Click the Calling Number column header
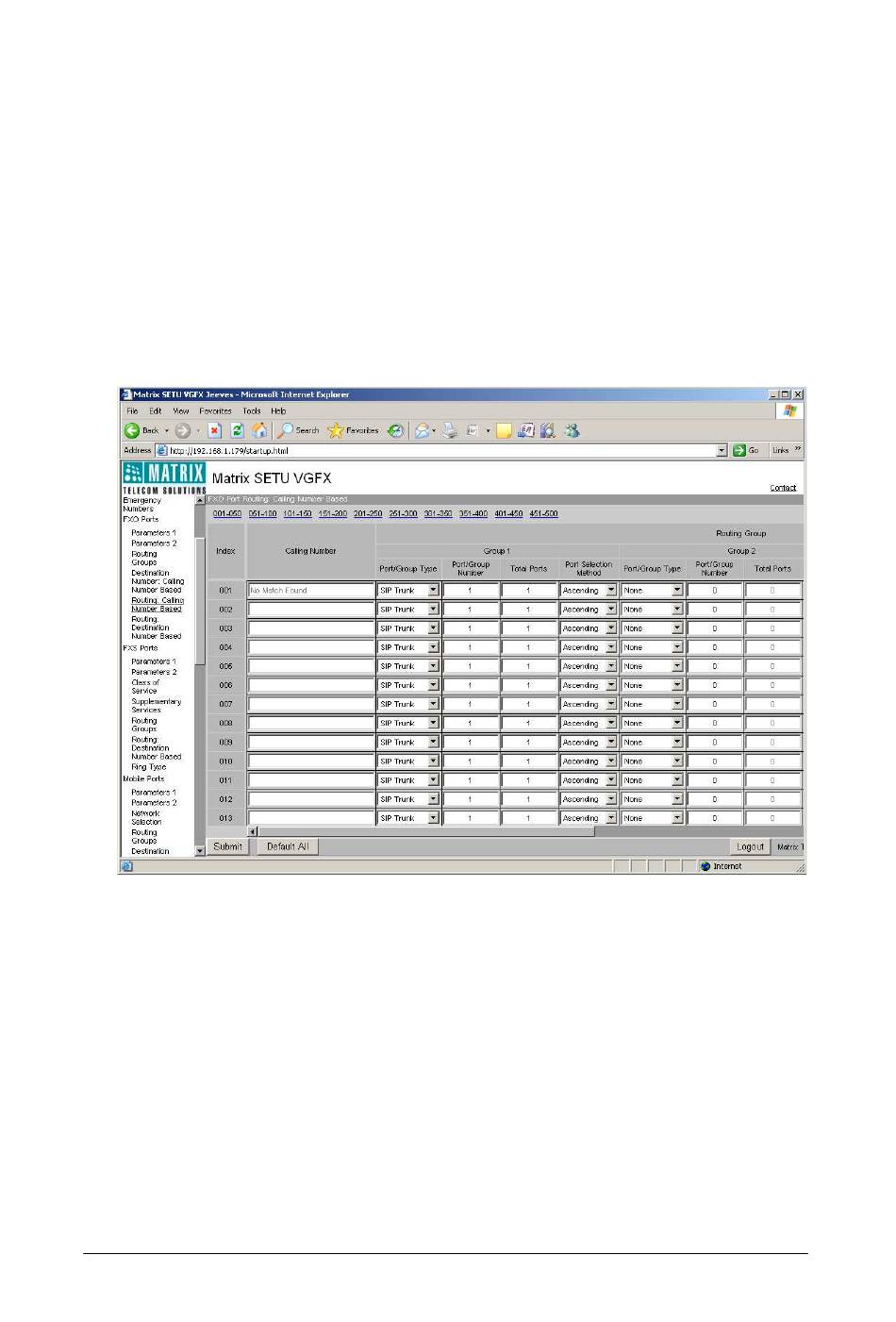Viewport: 896px width, 1322px height. click(x=310, y=551)
